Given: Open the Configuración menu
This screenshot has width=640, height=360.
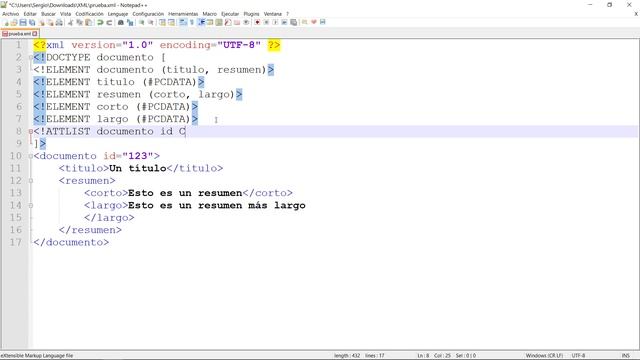Looking at the screenshot, I should point(148,14).
